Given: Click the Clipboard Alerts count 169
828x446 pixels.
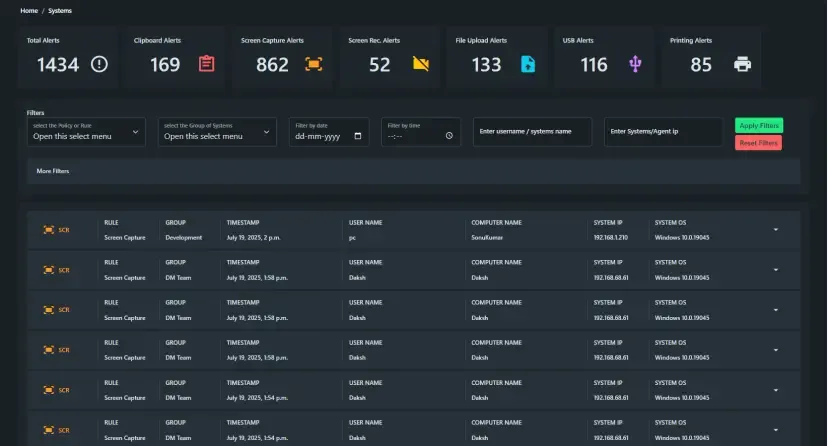Looking at the screenshot, I should point(165,65).
